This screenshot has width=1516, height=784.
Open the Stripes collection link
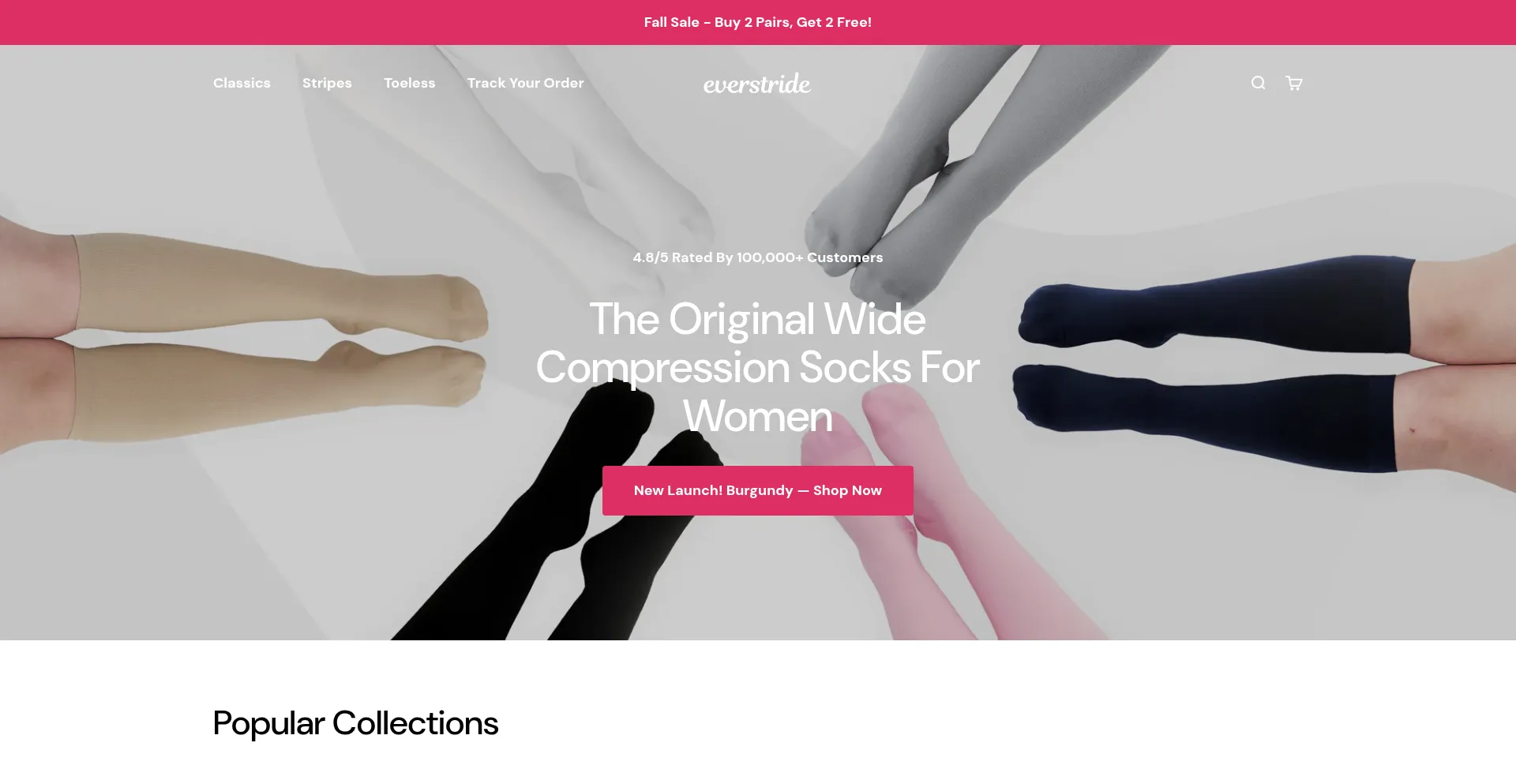pos(327,83)
